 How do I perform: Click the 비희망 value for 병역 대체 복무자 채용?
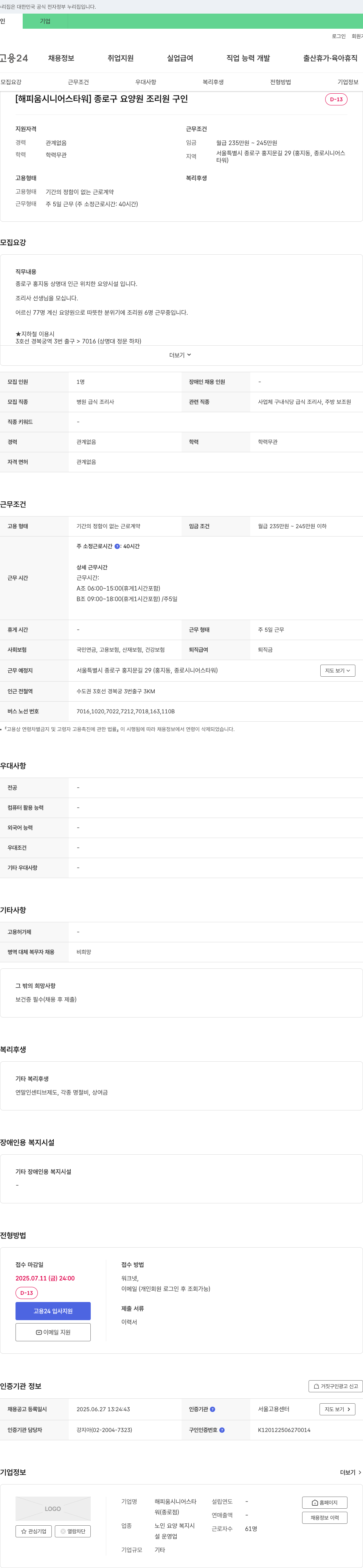pyautogui.click(x=84, y=952)
